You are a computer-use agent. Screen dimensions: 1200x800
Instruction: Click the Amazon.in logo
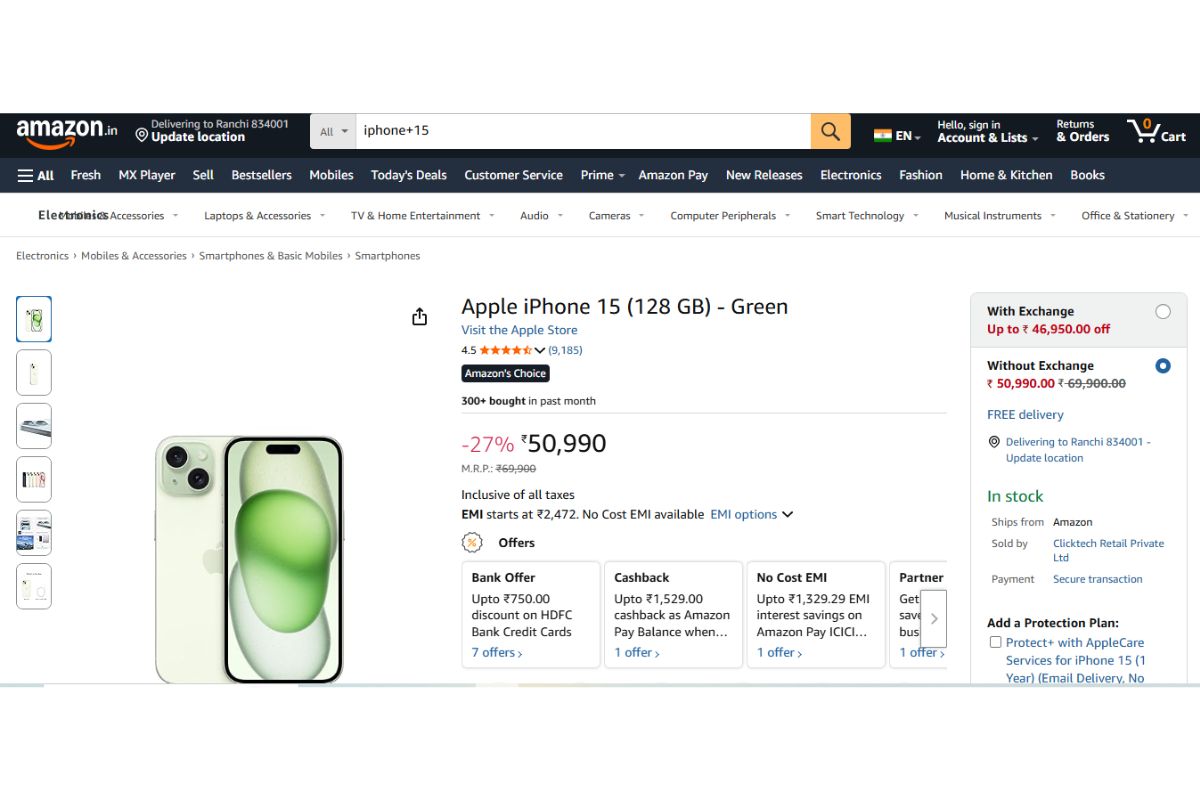point(63,131)
